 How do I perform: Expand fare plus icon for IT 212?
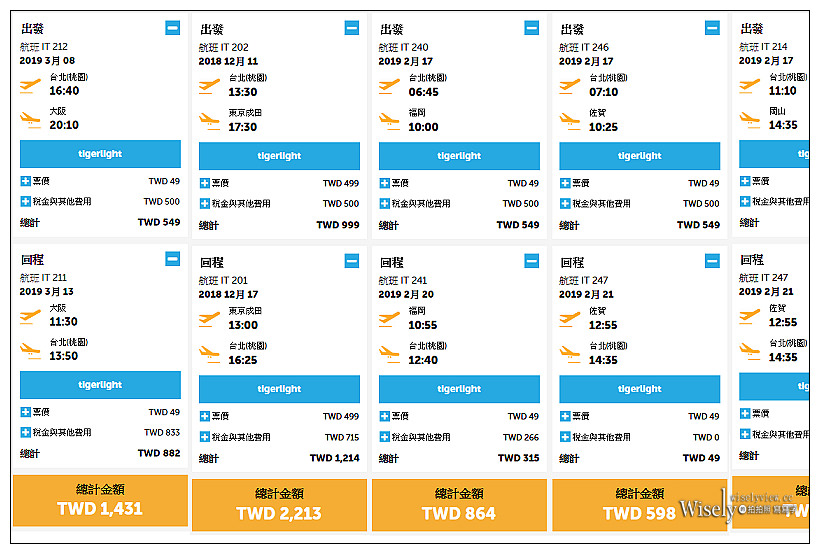[26, 181]
